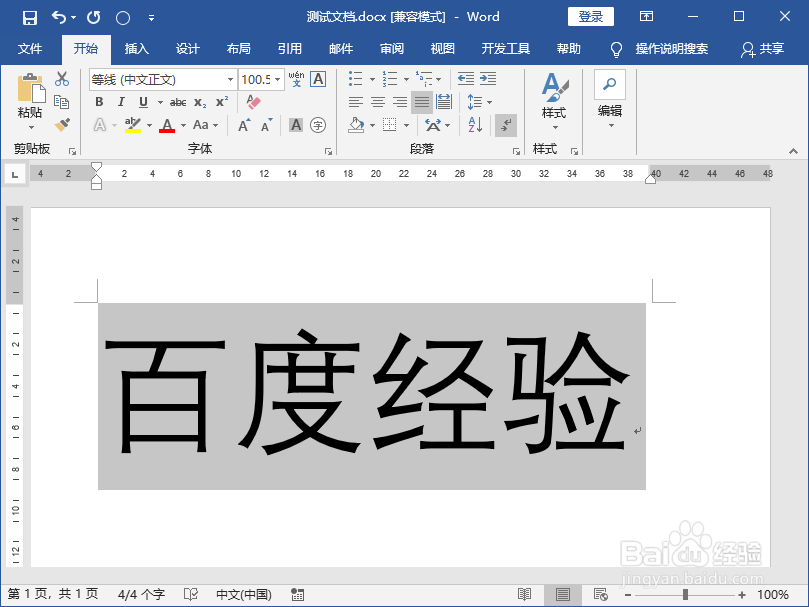Open the Font dialog launcher
Screen dimensions: 809x607
[328, 151]
